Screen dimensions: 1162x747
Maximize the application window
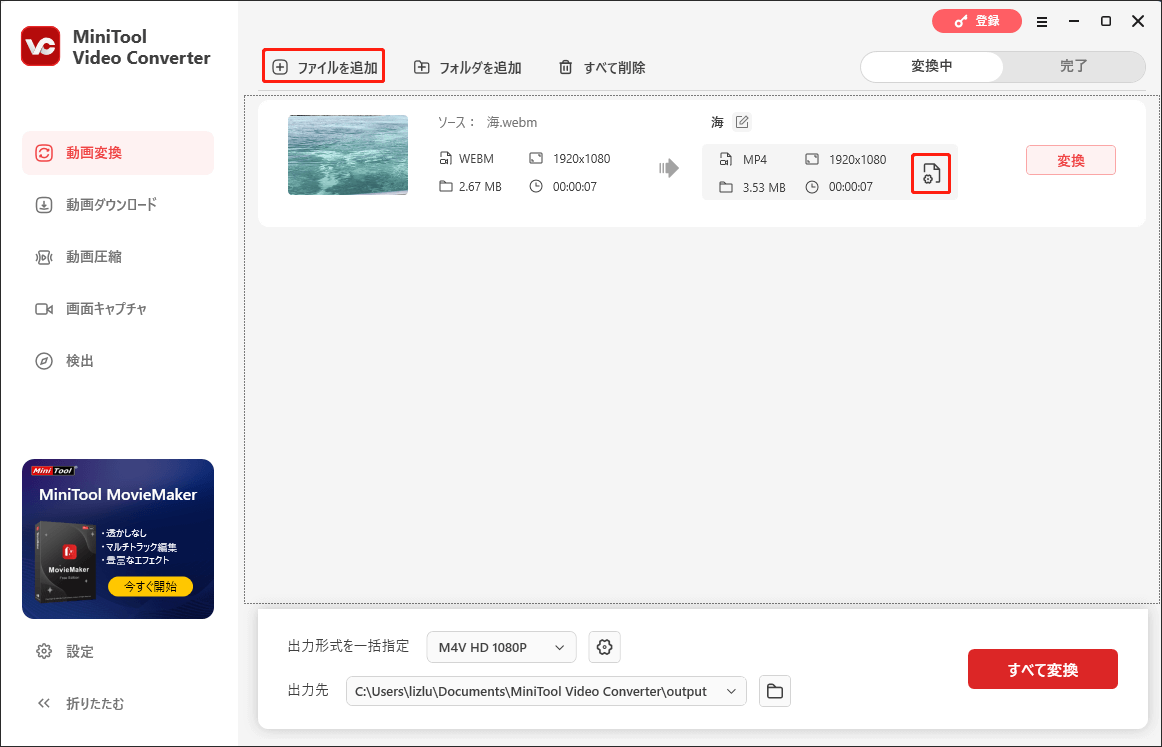[x=1106, y=21]
